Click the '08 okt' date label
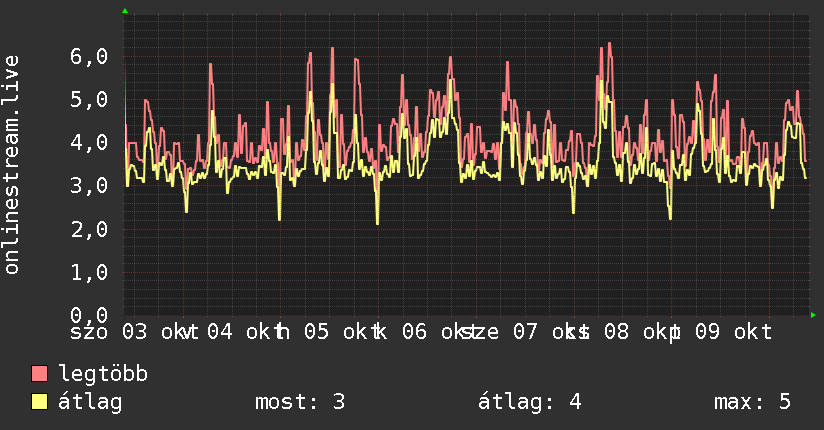 [642, 332]
